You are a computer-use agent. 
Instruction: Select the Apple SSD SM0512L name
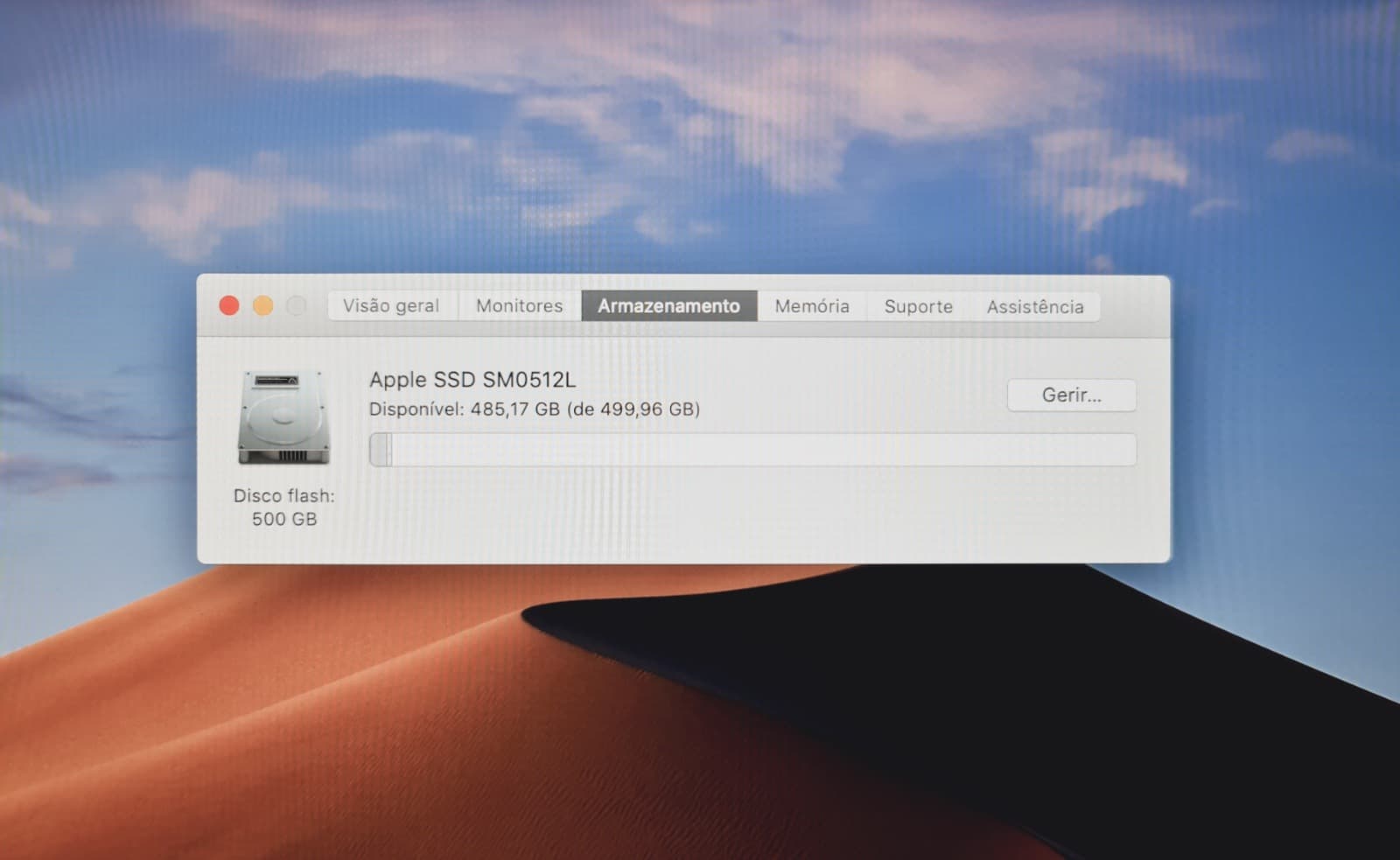pyautogui.click(x=472, y=380)
